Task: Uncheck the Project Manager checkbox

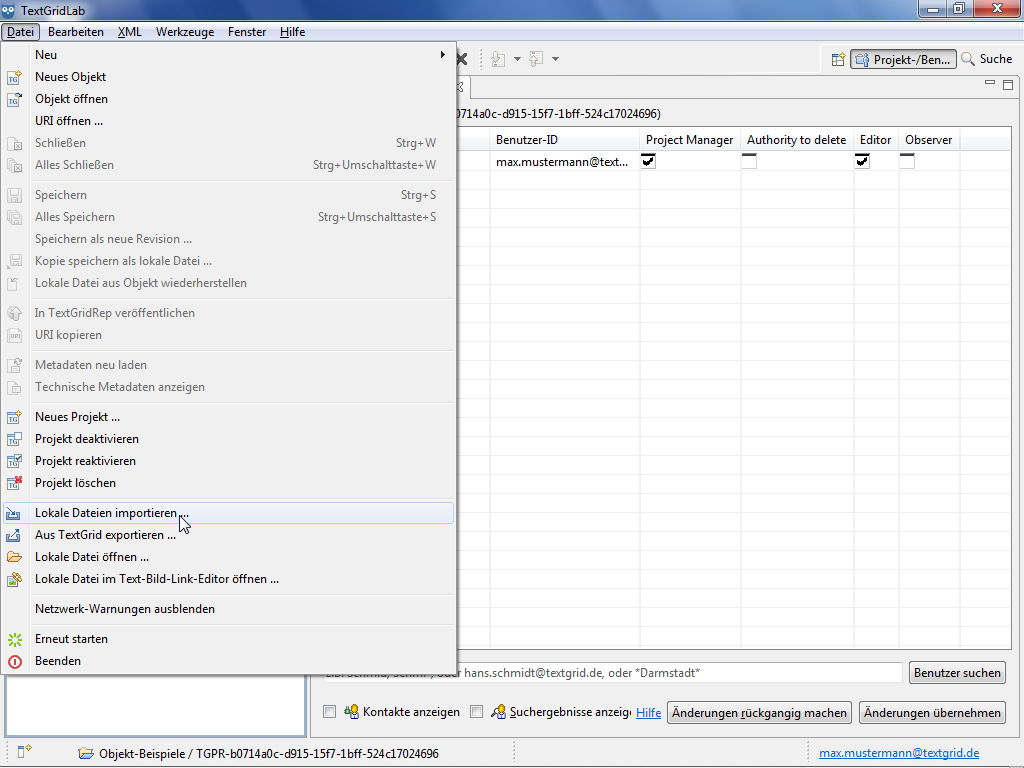Action: tap(649, 161)
